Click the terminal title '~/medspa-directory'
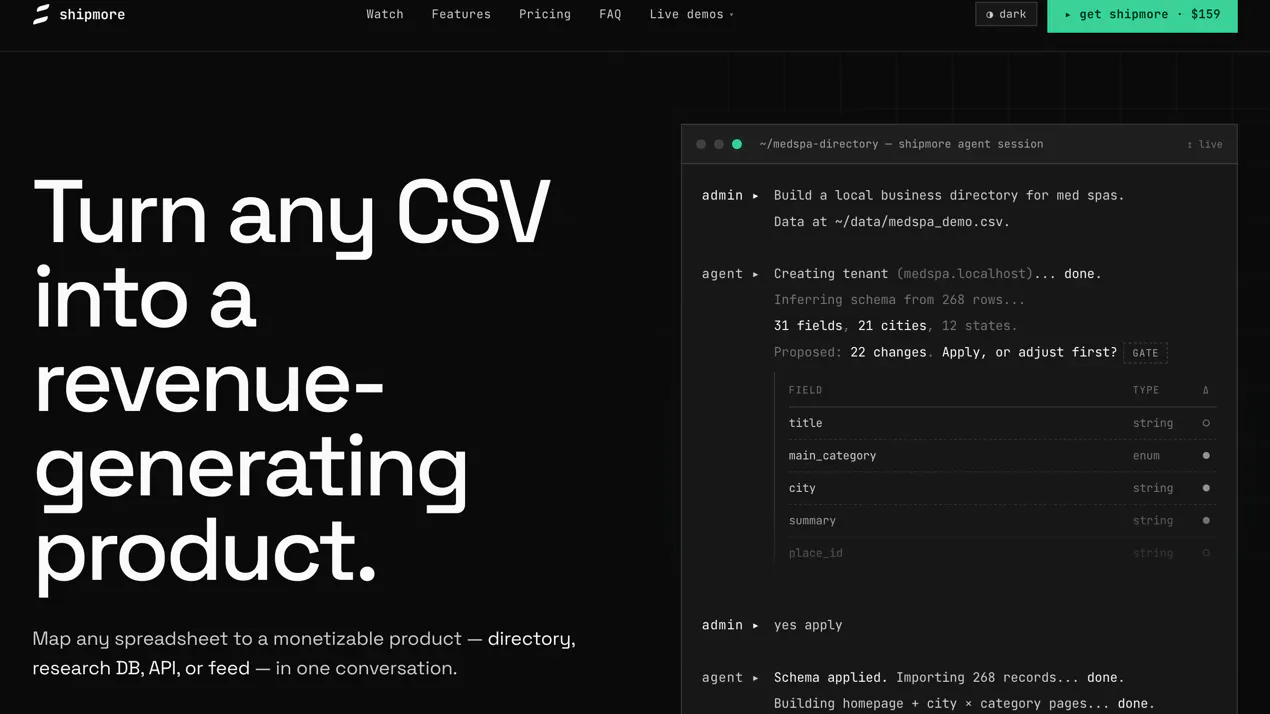Screen dimensions: 1270x714 [x=819, y=144]
